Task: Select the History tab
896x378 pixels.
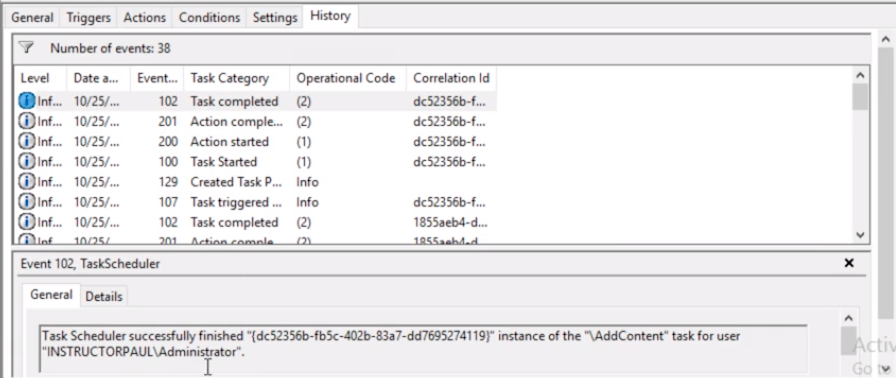Action: point(330,16)
